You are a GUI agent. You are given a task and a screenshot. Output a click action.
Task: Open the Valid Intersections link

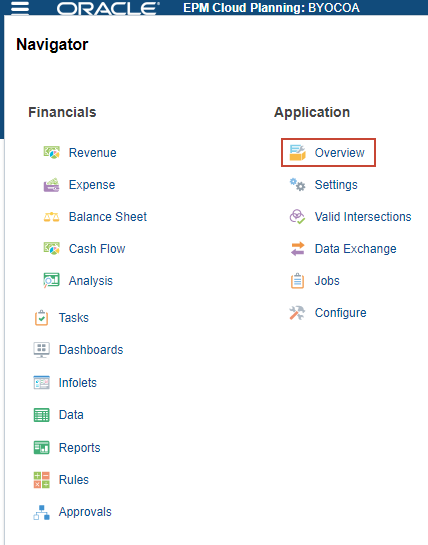coord(363,217)
